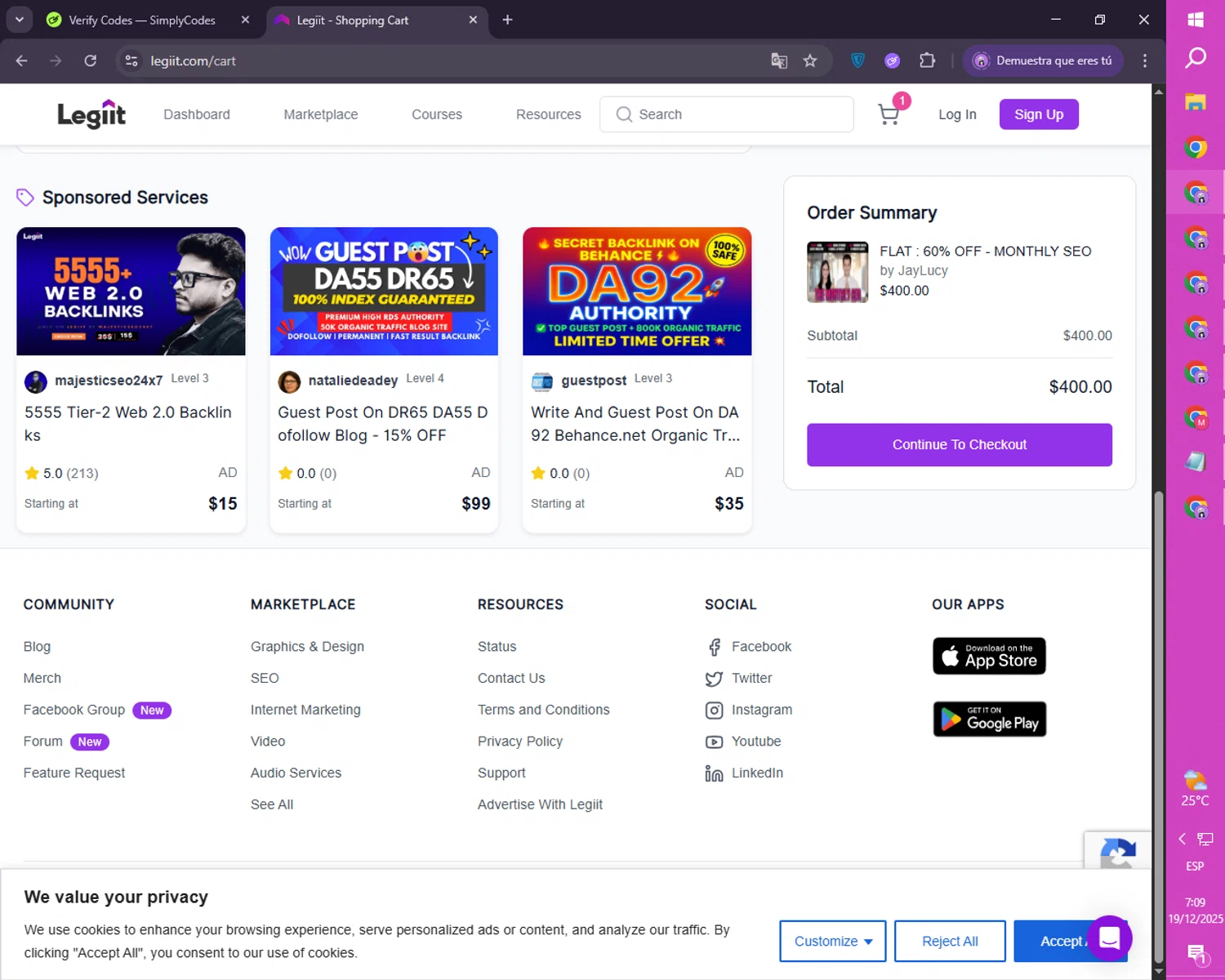Open Windows search in taskbar
This screenshot has height=980, width=1225.
coord(1196,58)
